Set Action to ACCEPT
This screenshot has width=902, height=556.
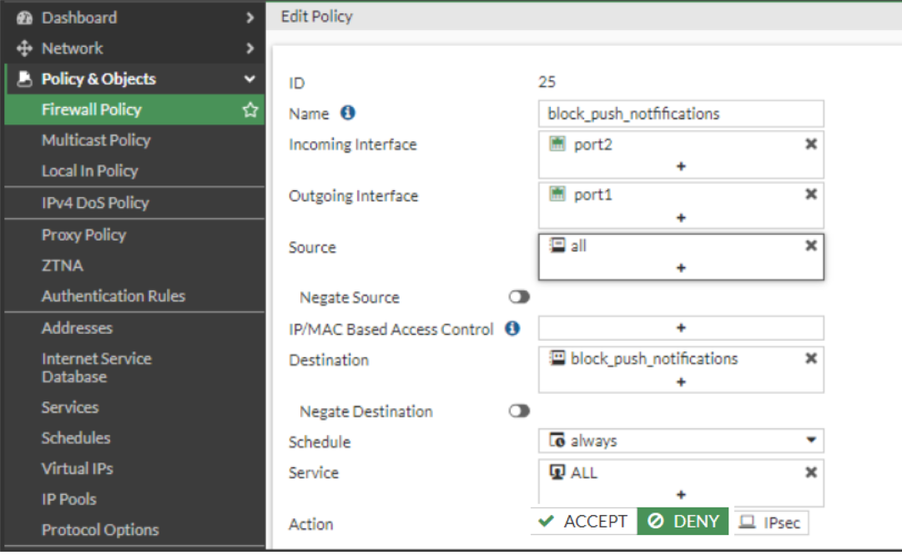583,522
